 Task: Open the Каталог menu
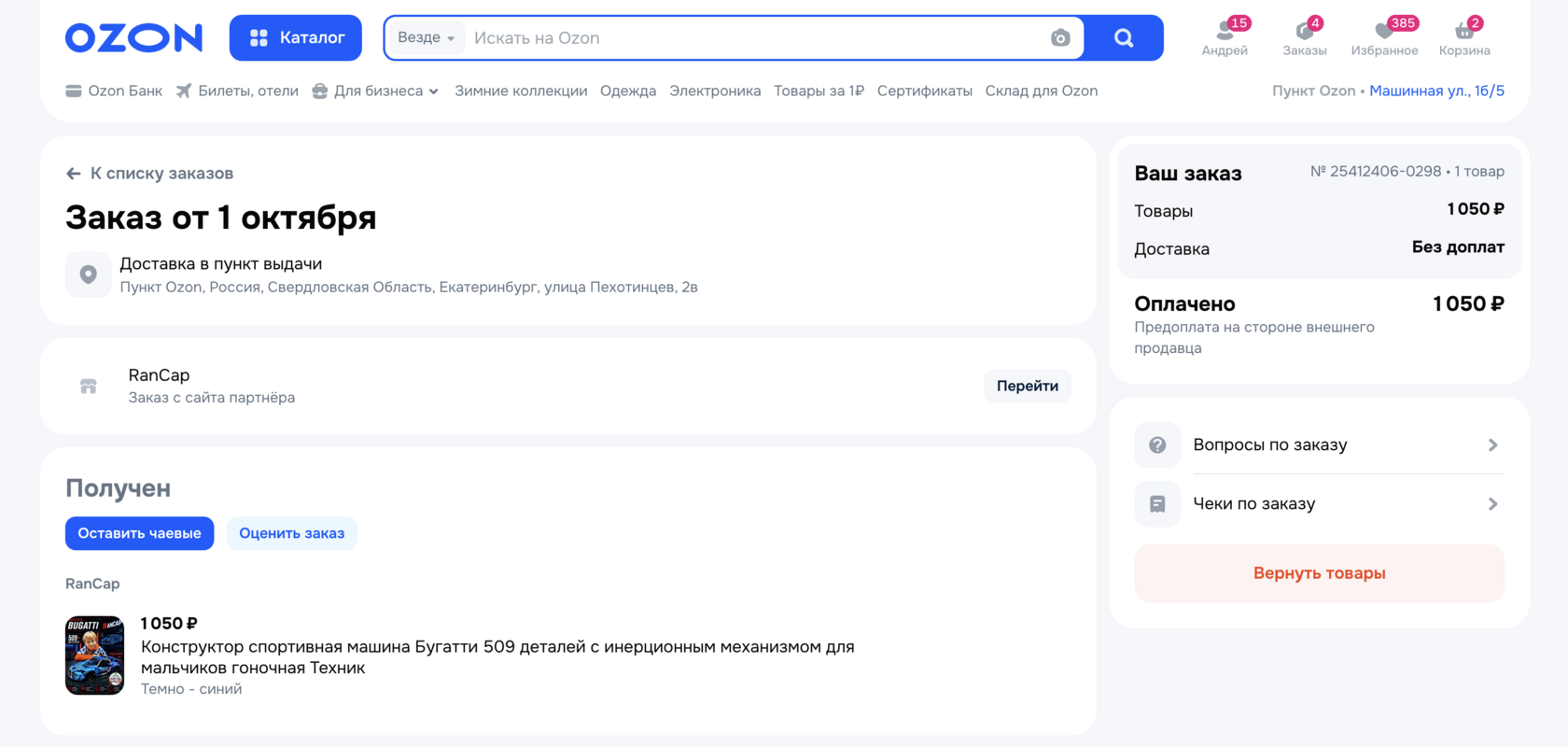pos(296,38)
